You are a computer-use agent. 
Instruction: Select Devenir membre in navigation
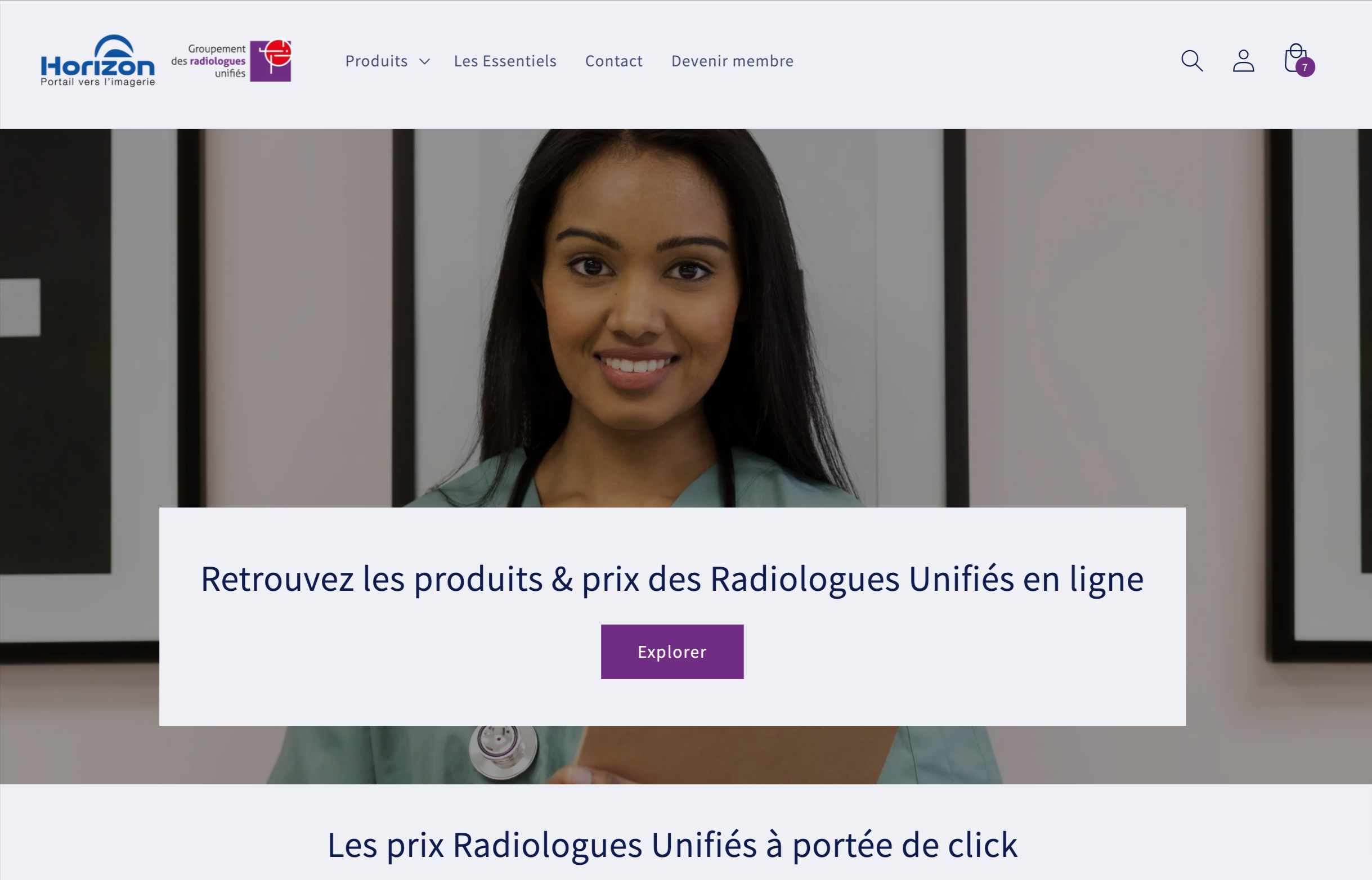coord(733,61)
